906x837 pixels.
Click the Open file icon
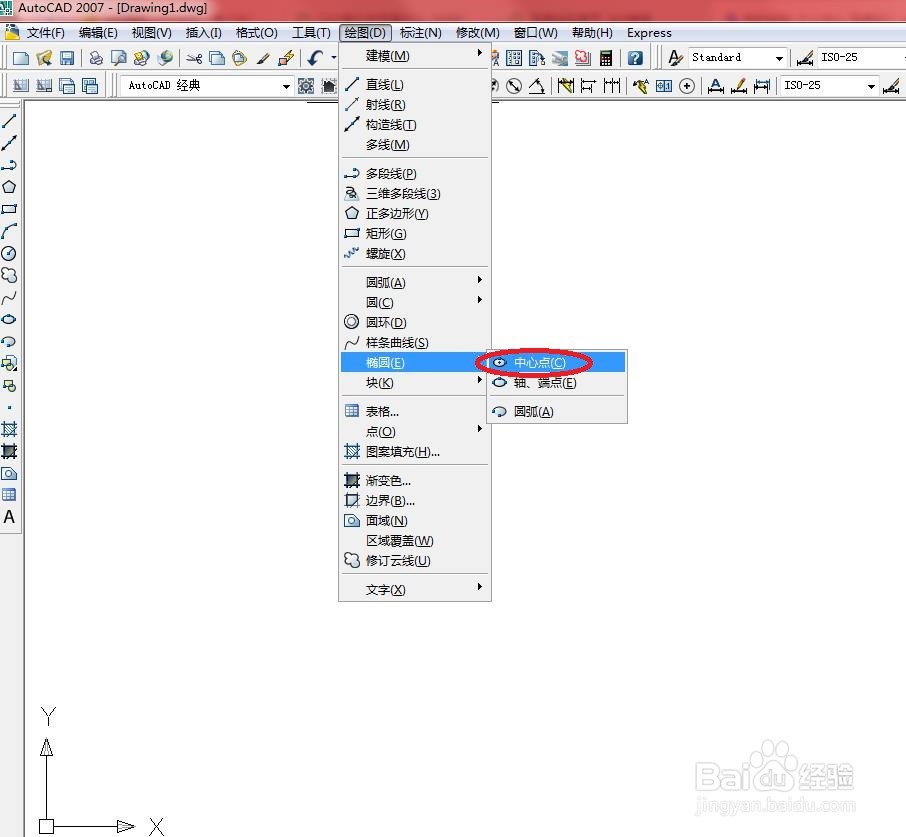pyautogui.click(x=44, y=58)
